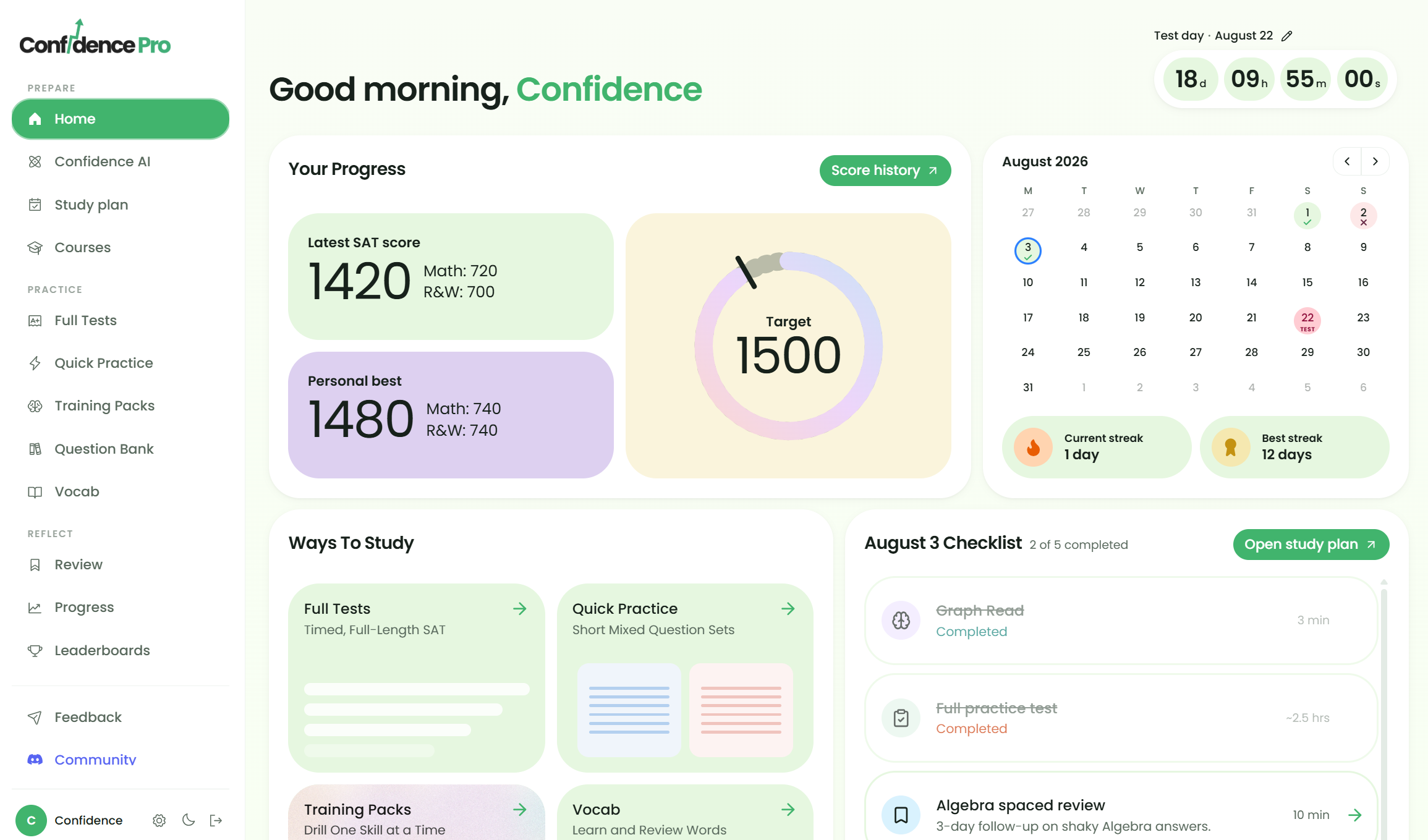1428x840 pixels.
Task: Click the current streak flame icon
Action: coord(1033,447)
